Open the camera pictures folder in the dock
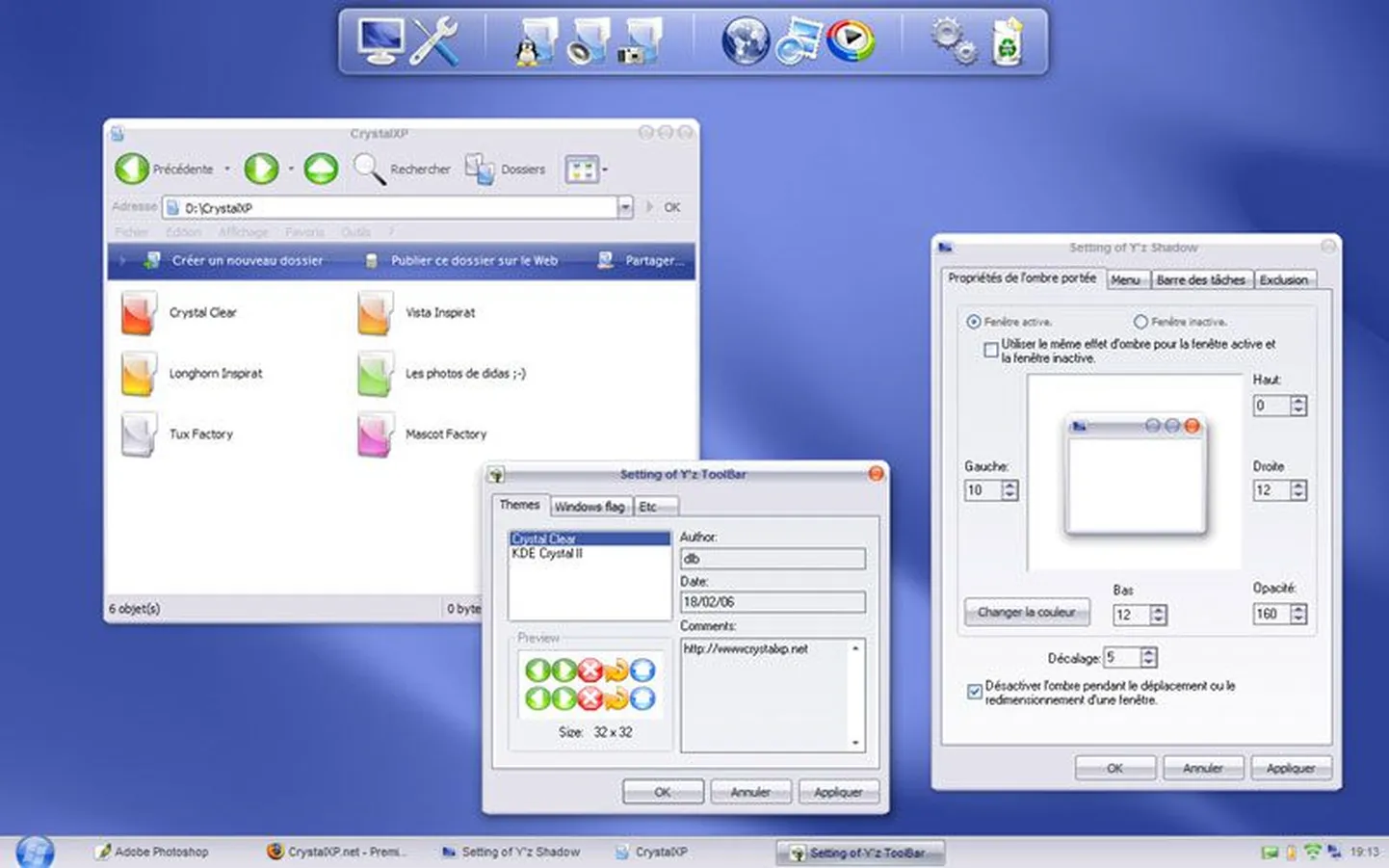This screenshot has height=868, width=1389. (x=640, y=42)
